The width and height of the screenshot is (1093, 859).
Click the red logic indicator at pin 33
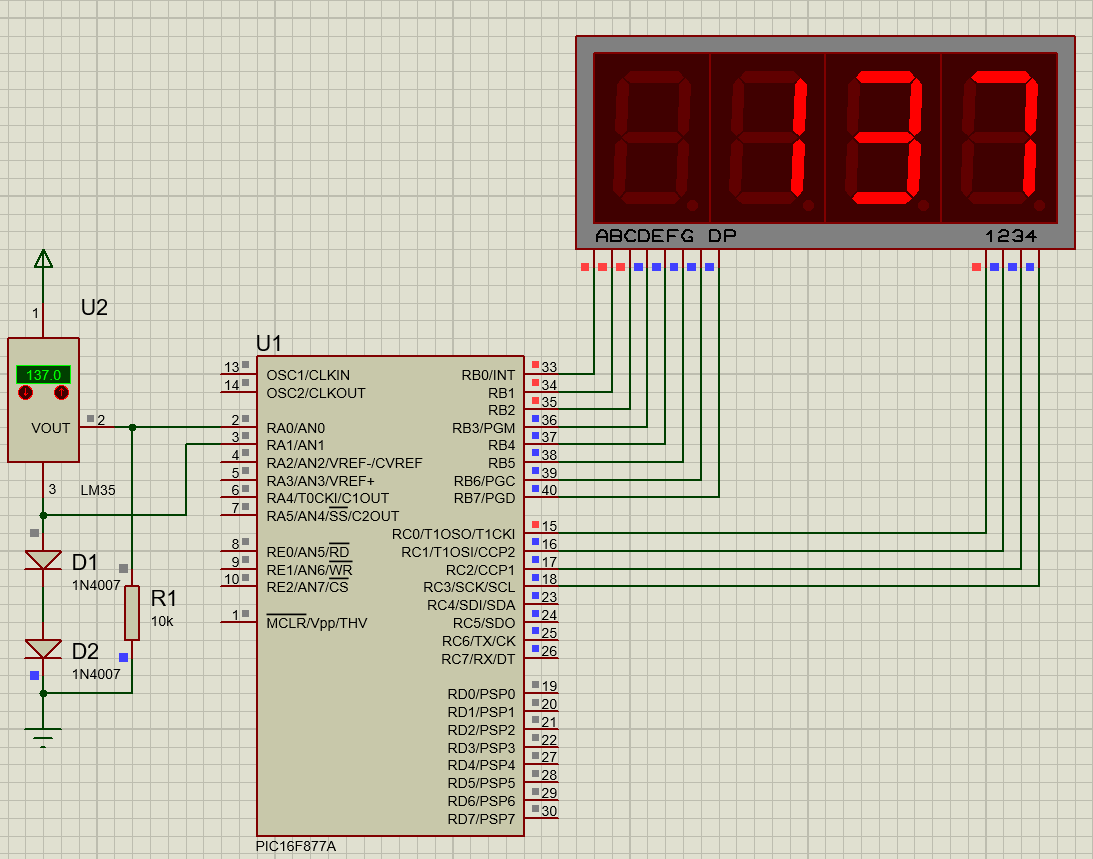click(535, 365)
